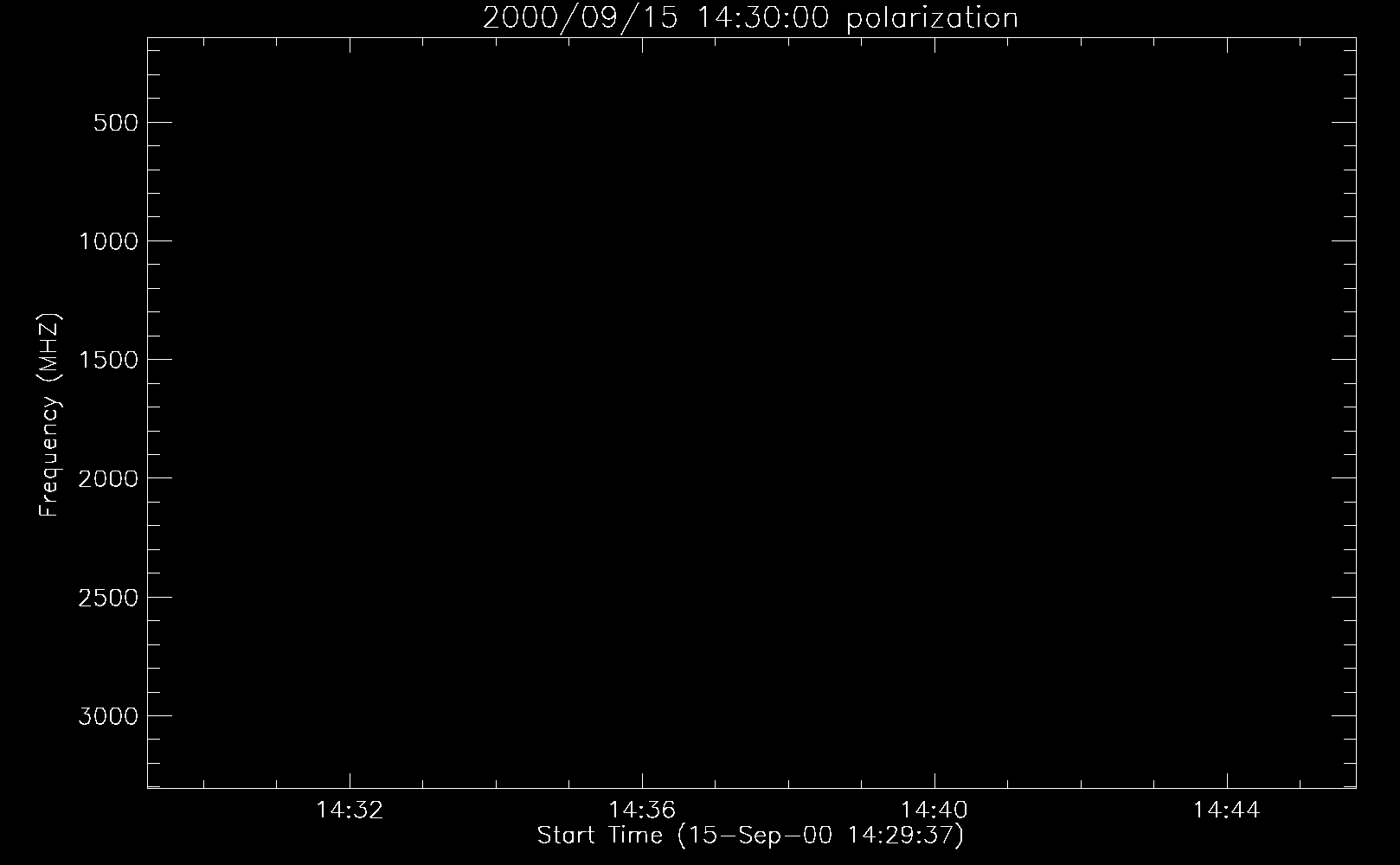Click the "Start Time (15-Sep-00 14:29:37)" label

[x=750, y=836]
